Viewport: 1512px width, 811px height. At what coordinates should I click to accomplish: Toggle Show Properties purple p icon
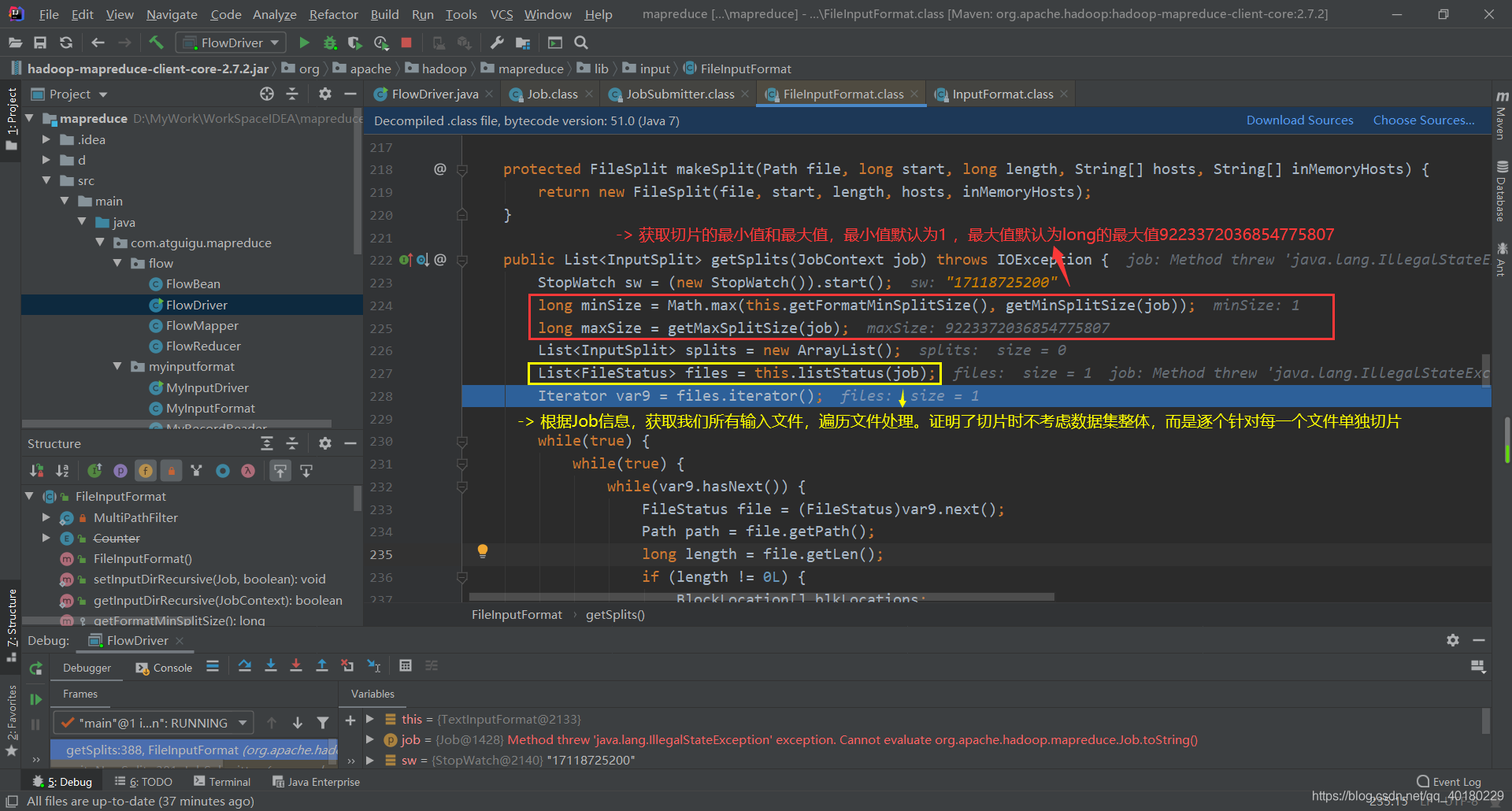[120, 471]
